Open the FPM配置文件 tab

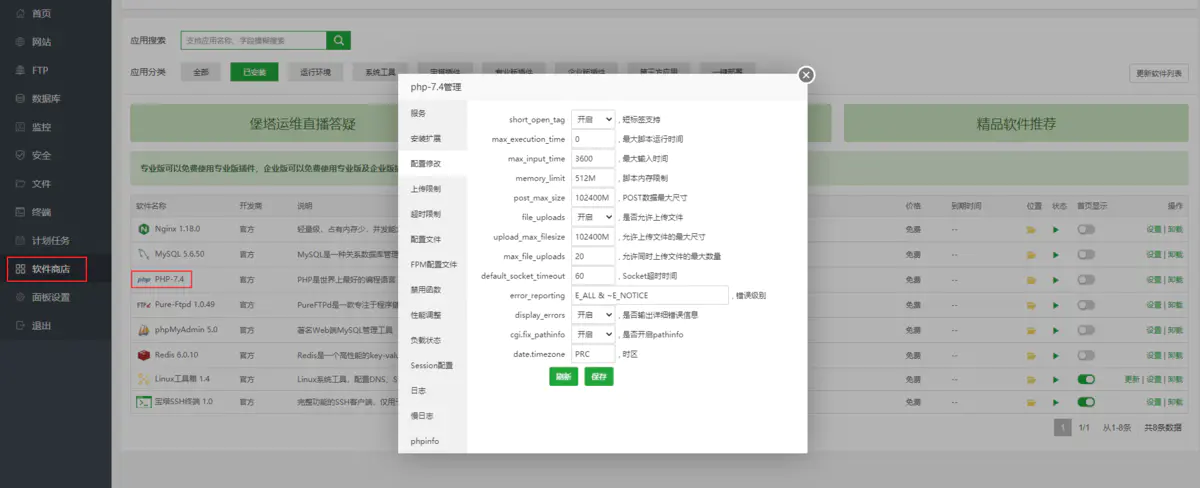pos(433,264)
